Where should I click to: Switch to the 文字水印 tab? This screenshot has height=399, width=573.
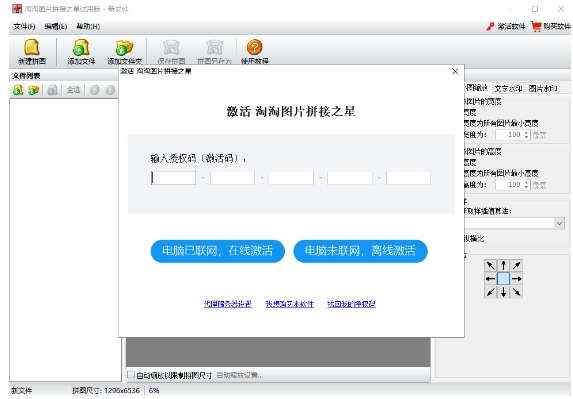[x=508, y=88]
